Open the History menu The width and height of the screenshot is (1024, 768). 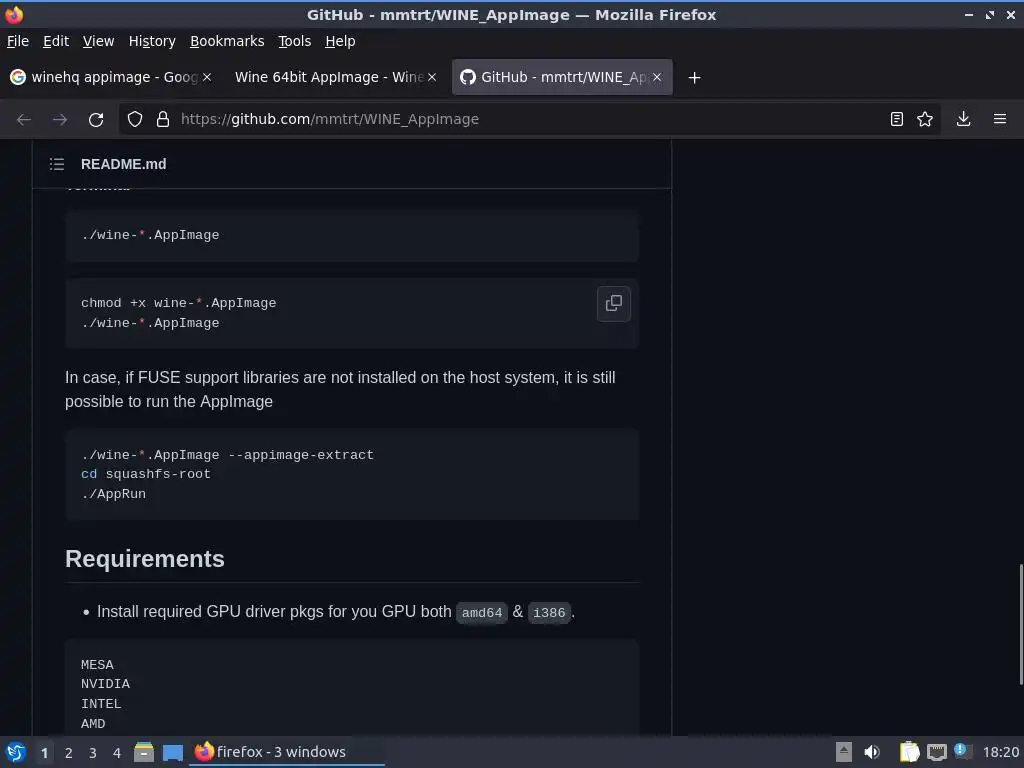(152, 41)
